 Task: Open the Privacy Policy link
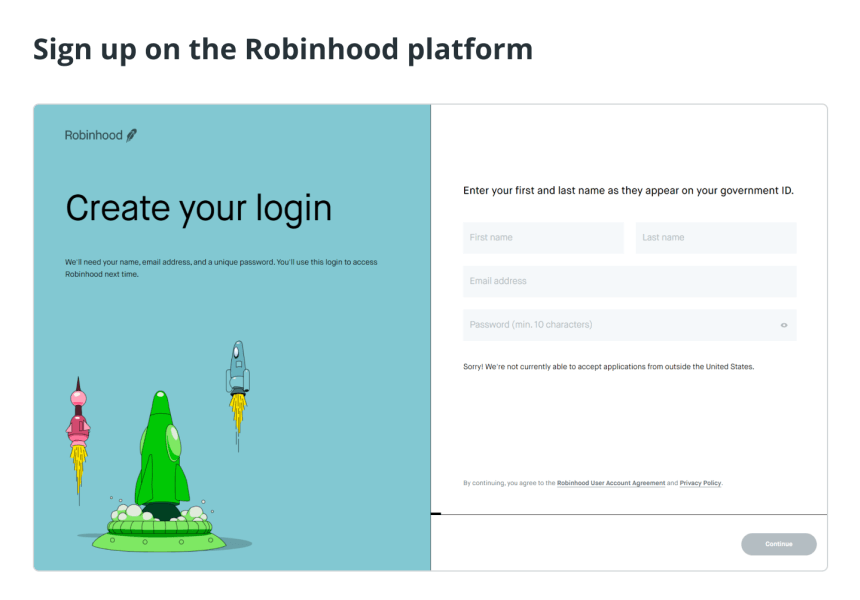click(700, 483)
